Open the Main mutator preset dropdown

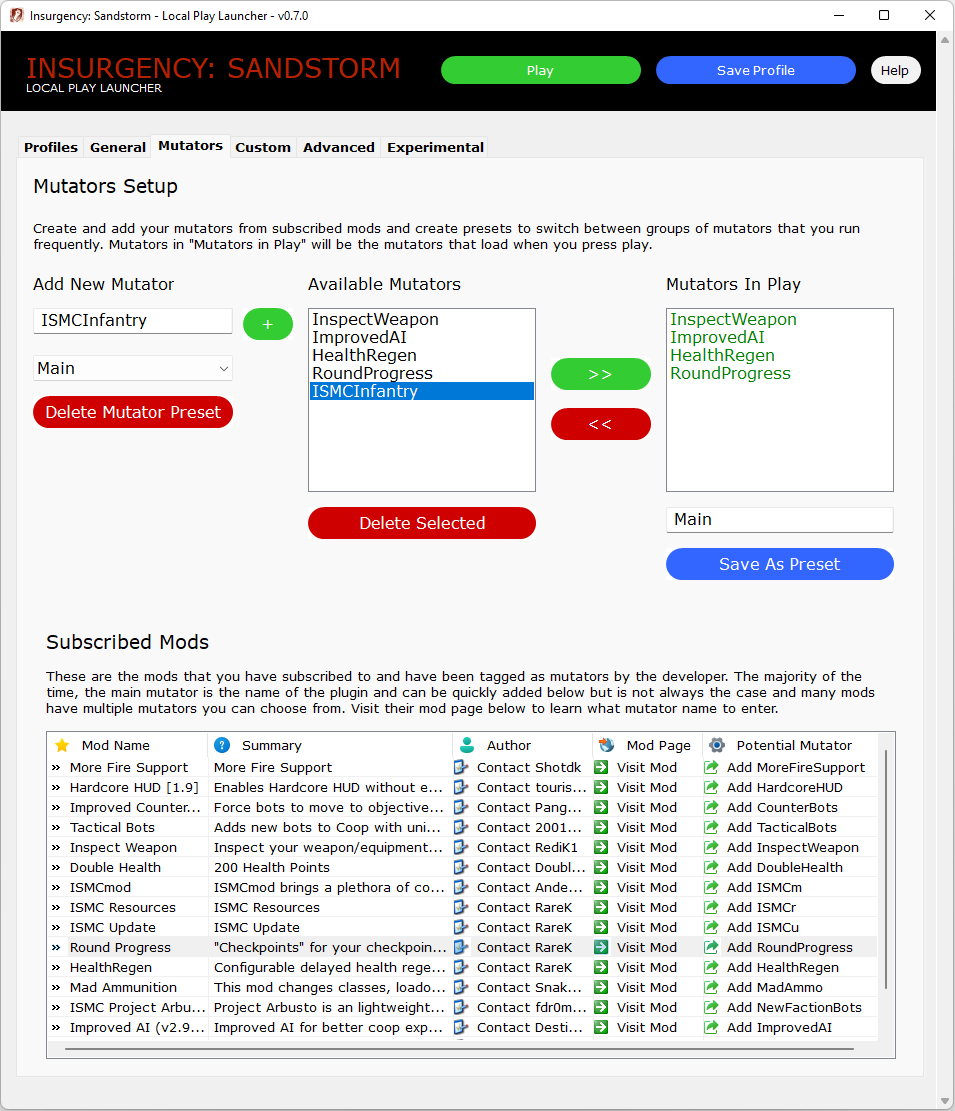tap(132, 368)
